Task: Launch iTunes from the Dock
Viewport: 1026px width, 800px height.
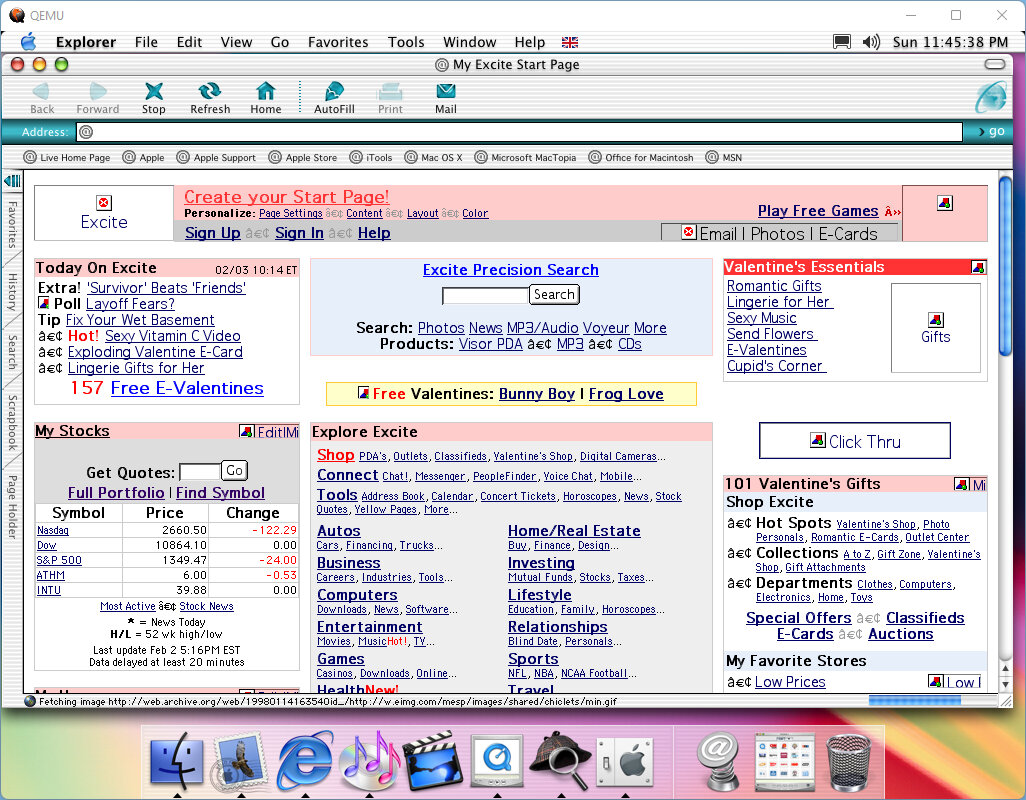Action: click(x=369, y=760)
